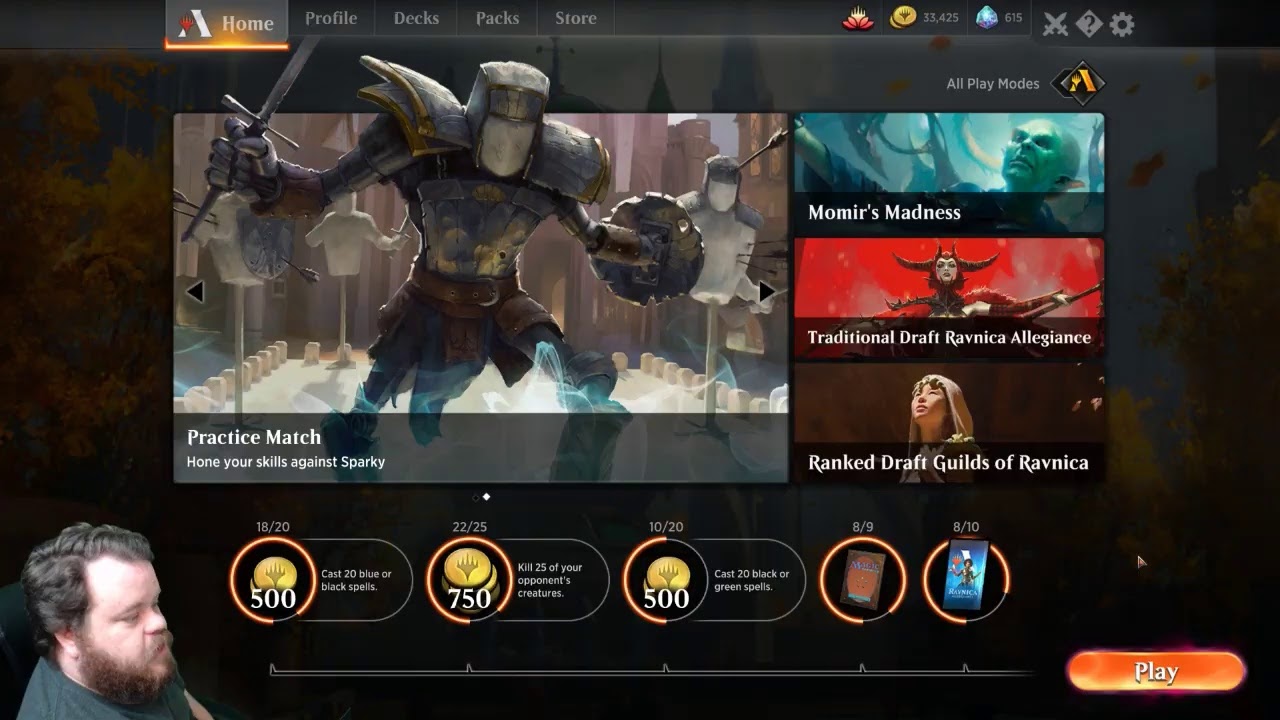Click the All Play Modes label
The height and width of the screenshot is (720, 1280).
pyautogui.click(x=993, y=84)
